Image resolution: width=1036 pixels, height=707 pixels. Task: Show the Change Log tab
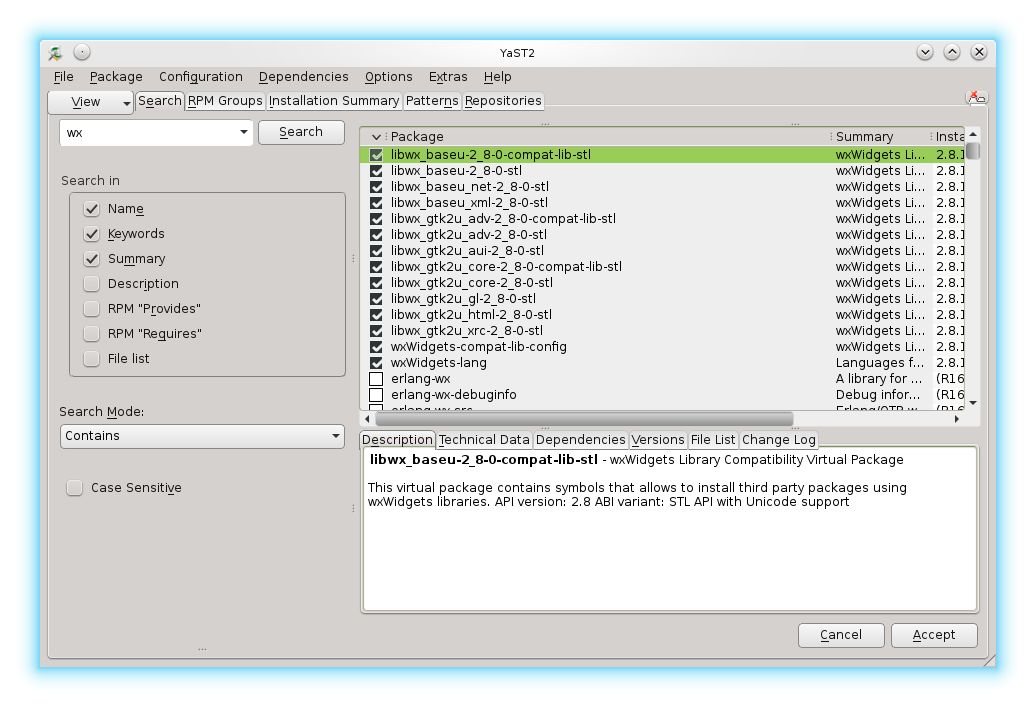[x=778, y=440]
